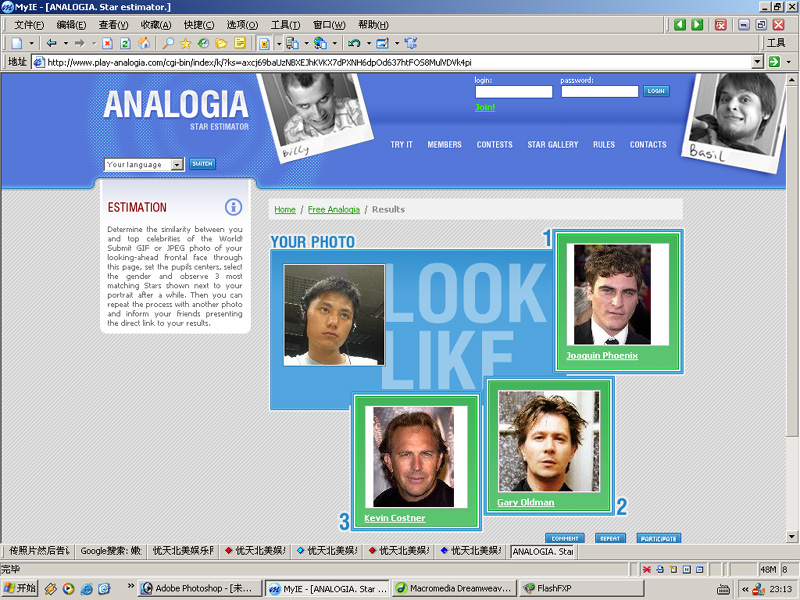Open the 编辑(E) menu

click(71, 24)
